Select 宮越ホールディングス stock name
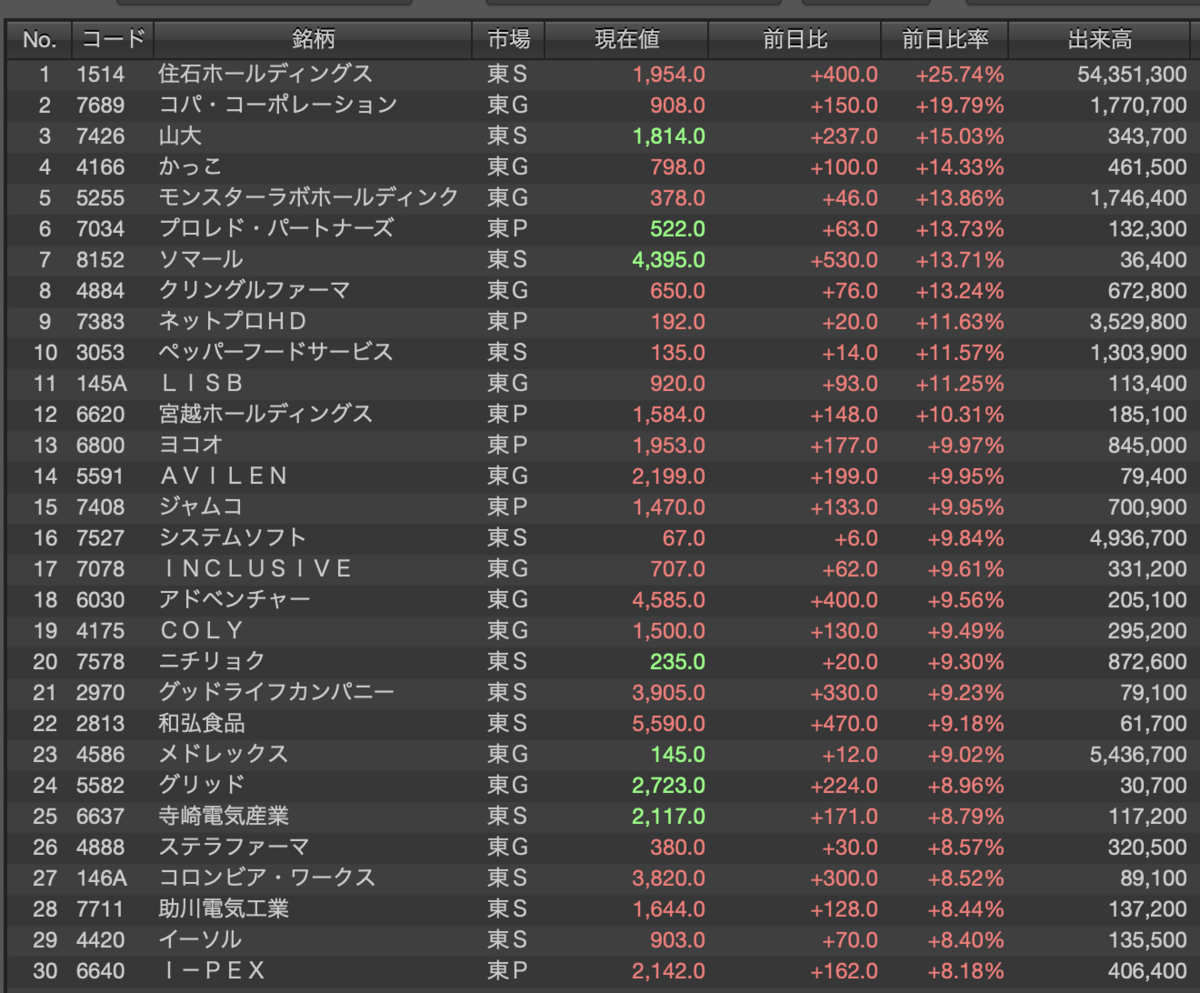This screenshot has width=1200, height=993. pyautogui.click(x=266, y=414)
